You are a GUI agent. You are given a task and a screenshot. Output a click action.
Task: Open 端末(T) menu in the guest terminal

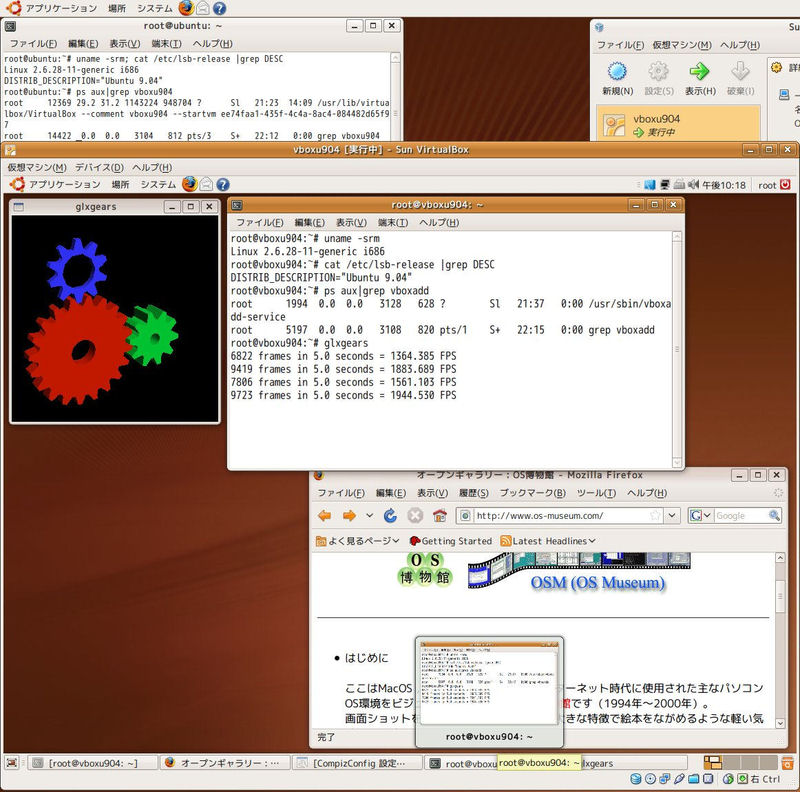click(x=393, y=222)
